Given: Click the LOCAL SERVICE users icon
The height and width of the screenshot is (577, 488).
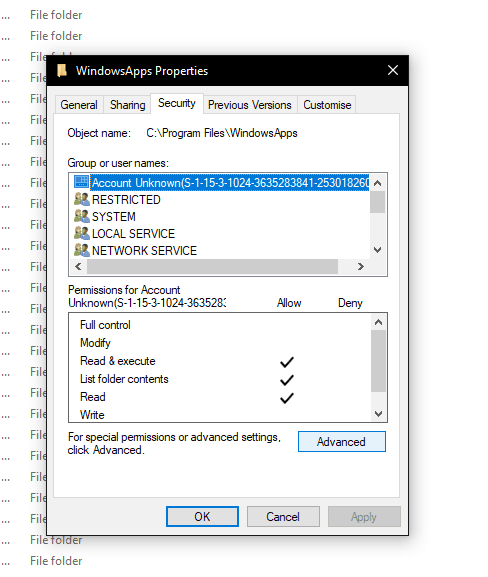Looking at the screenshot, I should click(x=81, y=233).
